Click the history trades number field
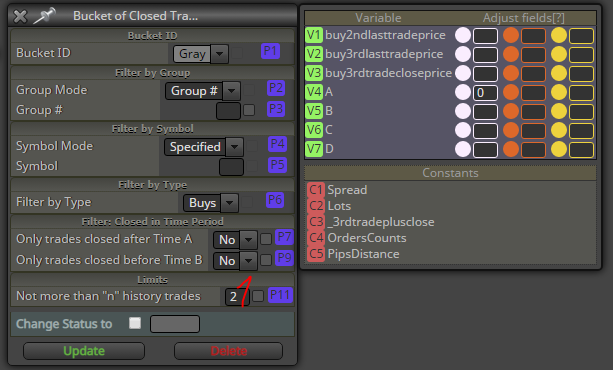The image size is (613, 370). [237, 296]
